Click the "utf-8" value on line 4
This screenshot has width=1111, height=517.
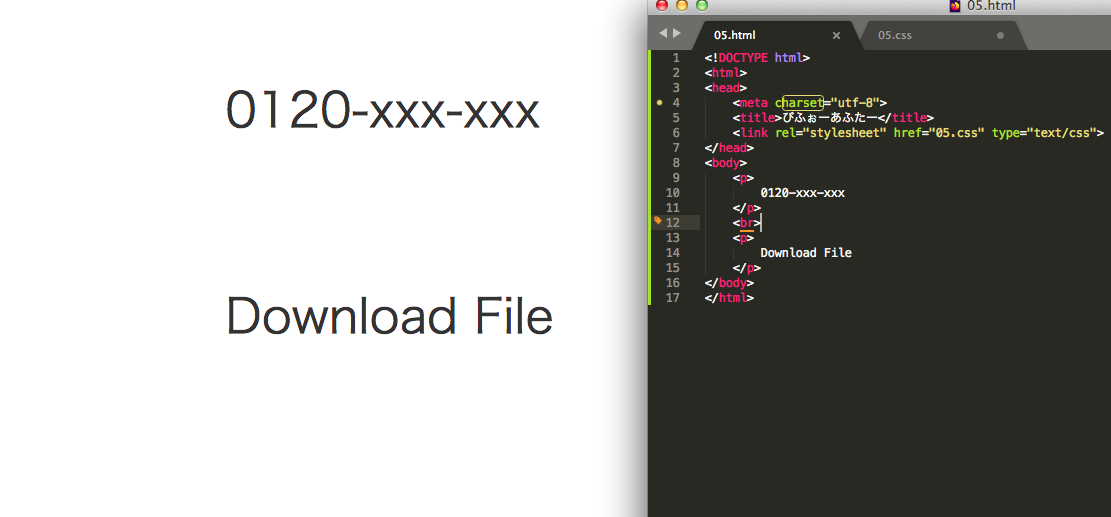coord(855,103)
